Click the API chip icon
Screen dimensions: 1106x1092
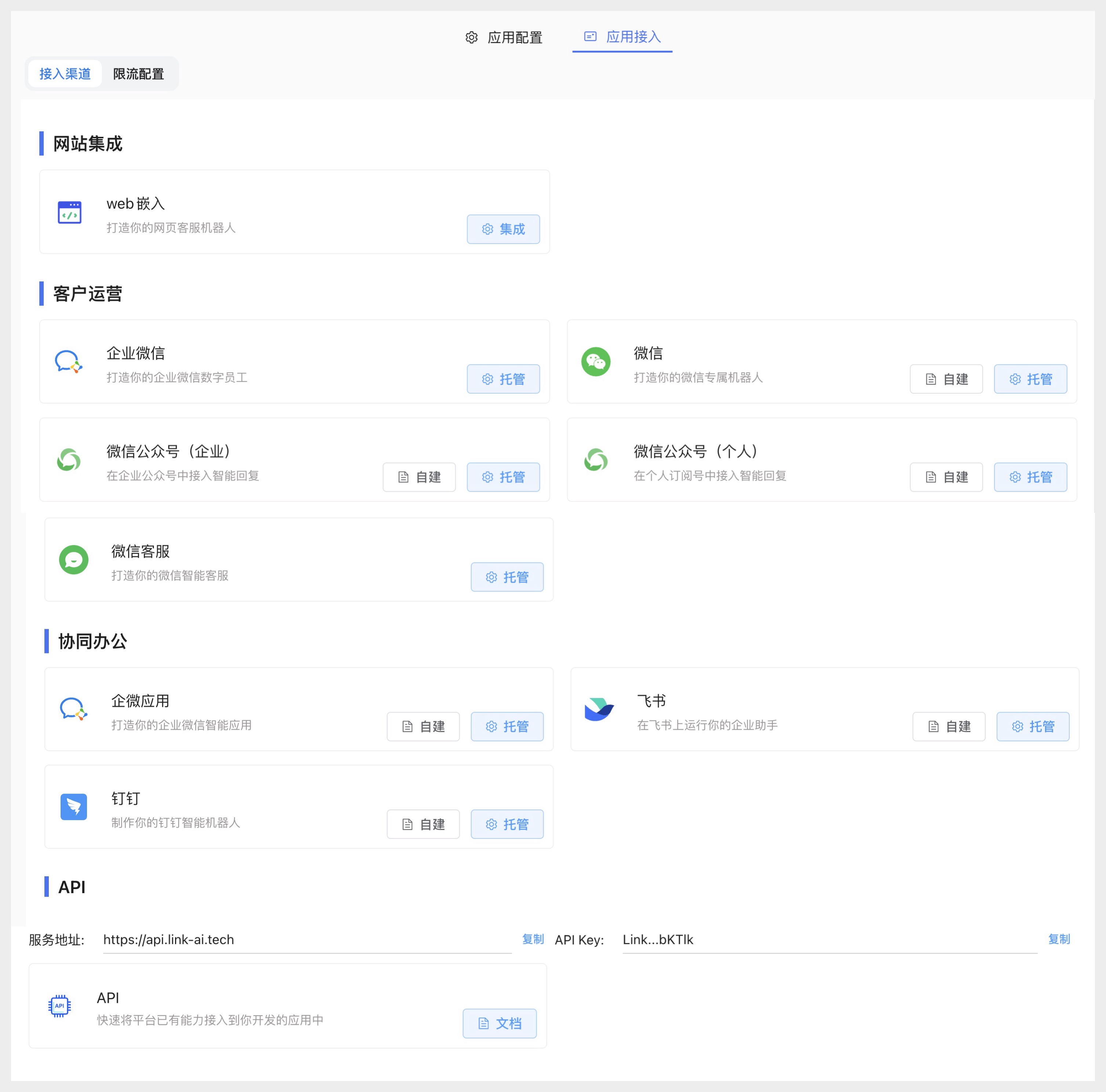click(x=60, y=1005)
